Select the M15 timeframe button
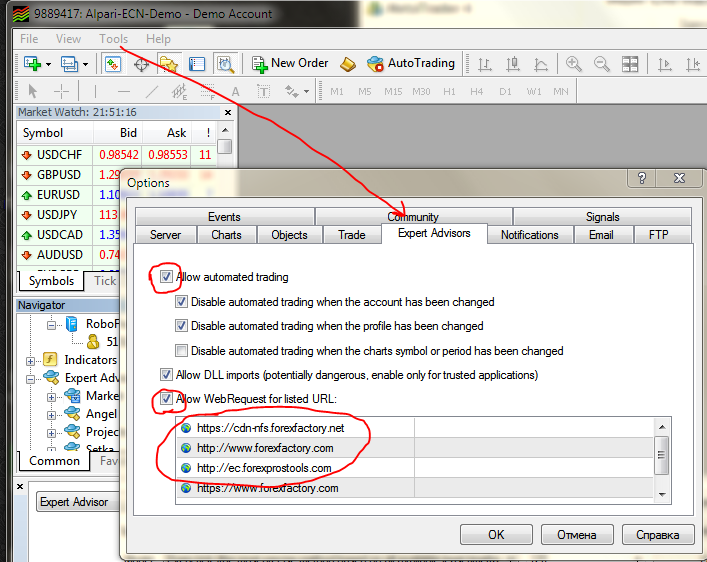Viewport: 707px width, 562px height. tap(393, 92)
